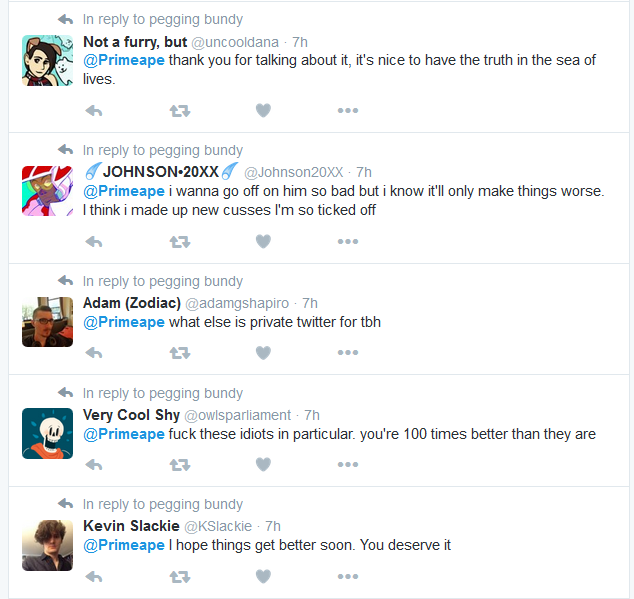The image size is (634, 599).
Task: Open more options on Kevin Slackie's tweet
Action: click(348, 576)
